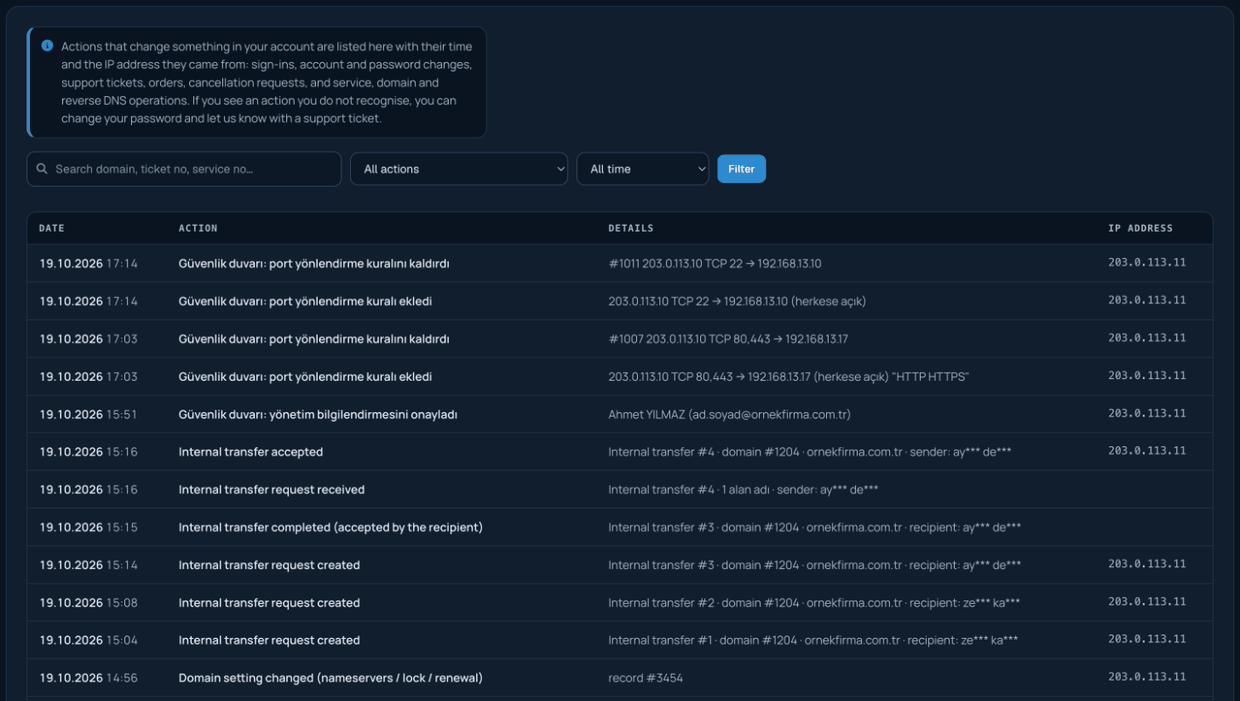
Task: Select the 'record #3454' details text
Action: coord(646,678)
